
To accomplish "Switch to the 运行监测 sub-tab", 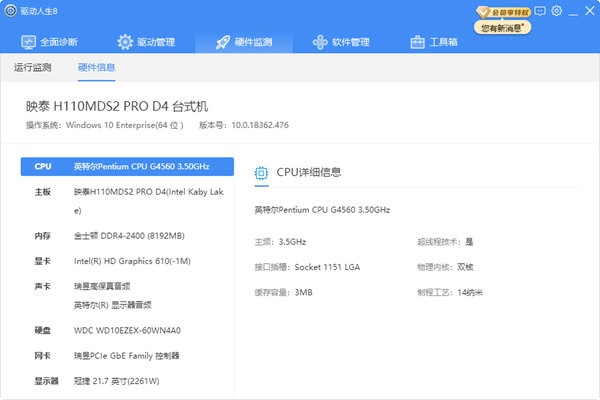I will 33,68.
